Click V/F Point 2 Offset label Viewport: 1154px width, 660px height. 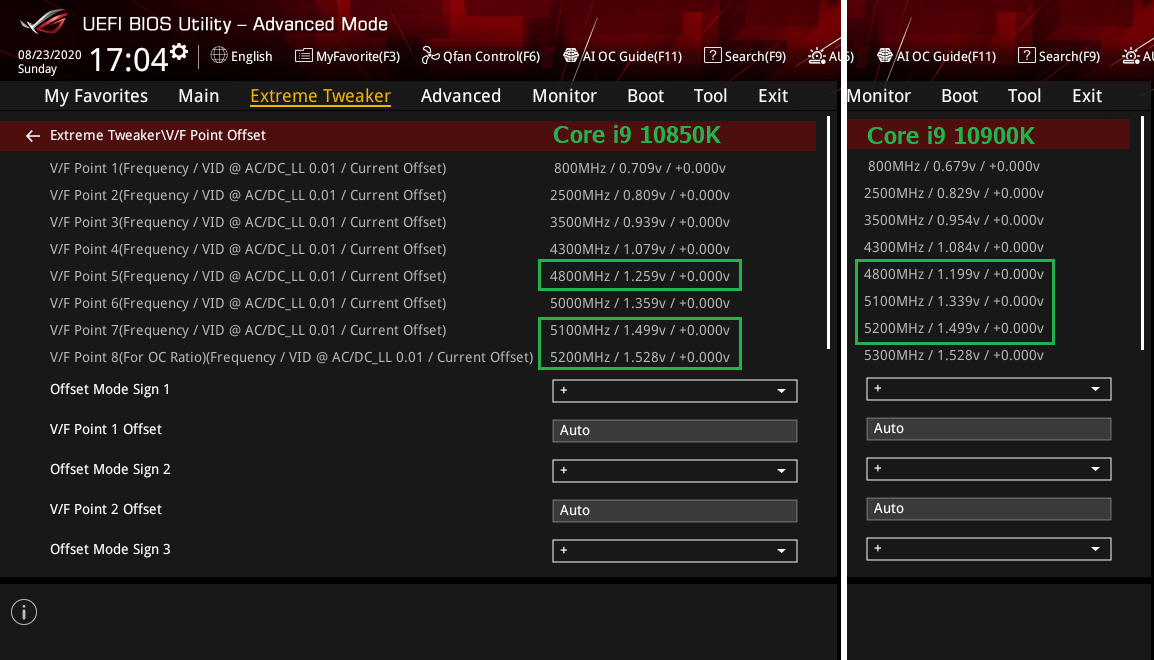tap(105, 509)
